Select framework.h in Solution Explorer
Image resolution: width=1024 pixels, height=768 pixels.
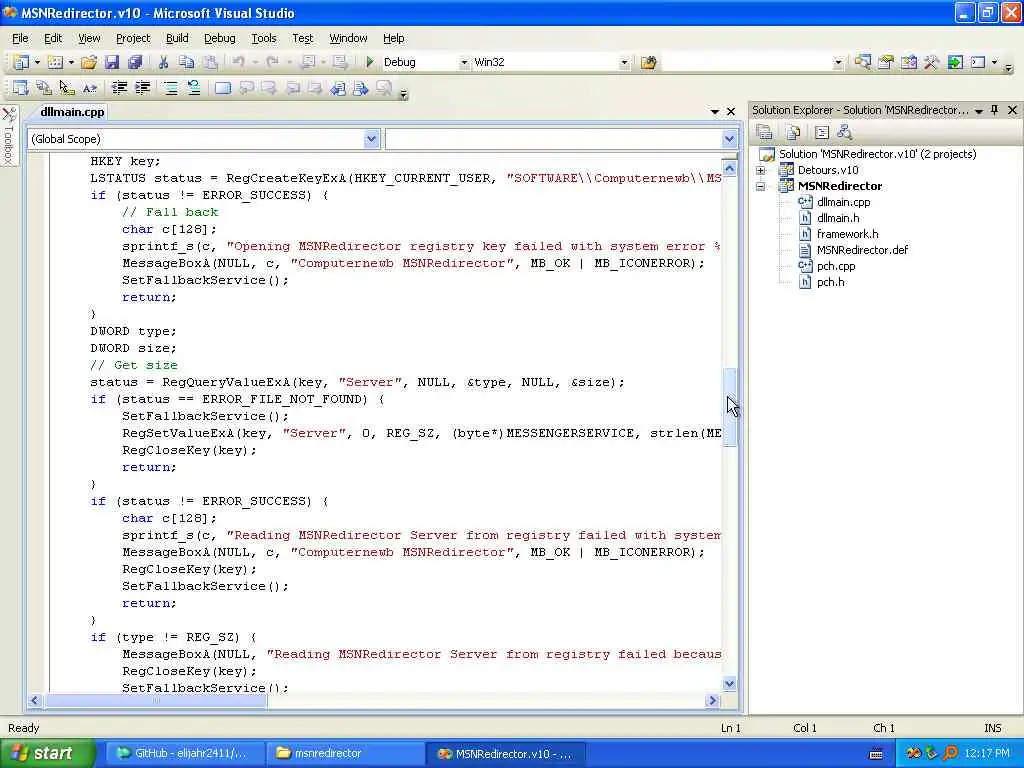(x=847, y=234)
